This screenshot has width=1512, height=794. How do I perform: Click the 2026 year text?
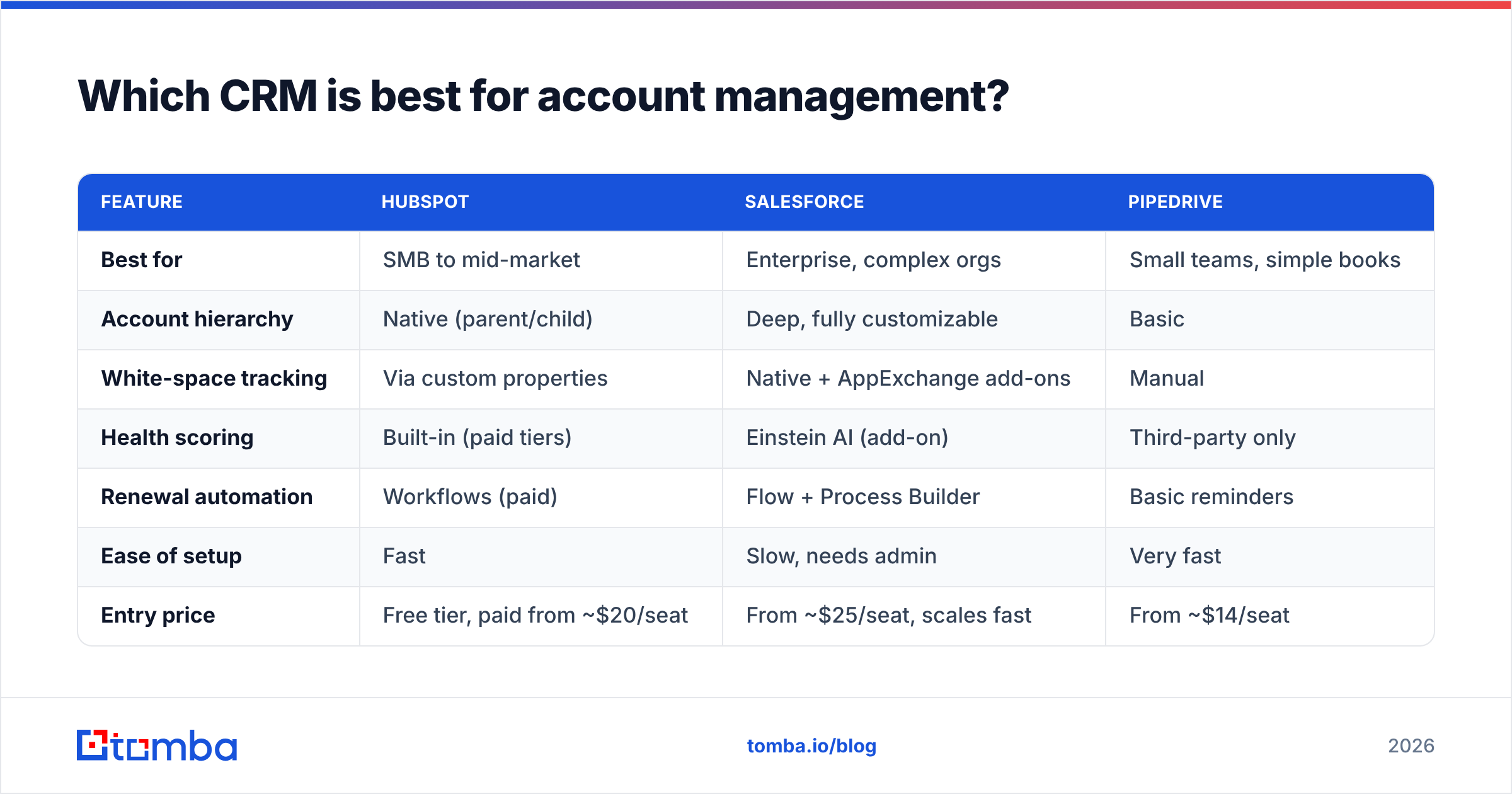(x=1411, y=746)
